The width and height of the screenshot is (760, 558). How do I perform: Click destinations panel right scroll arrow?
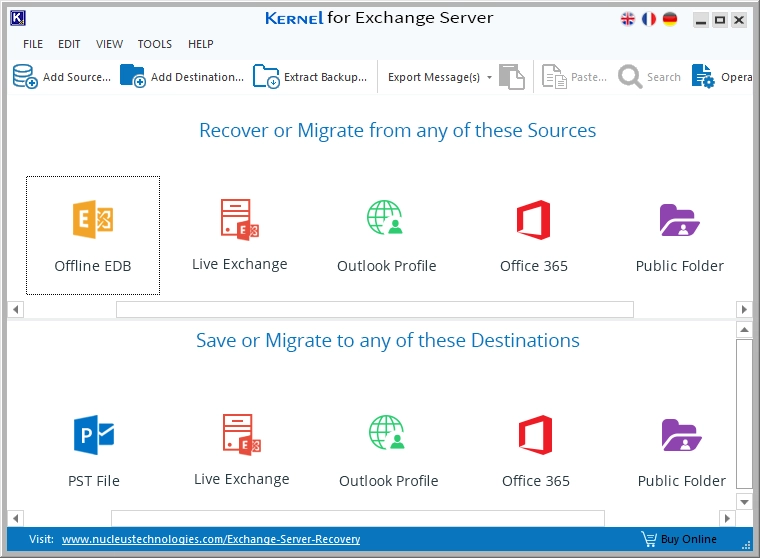point(727,518)
